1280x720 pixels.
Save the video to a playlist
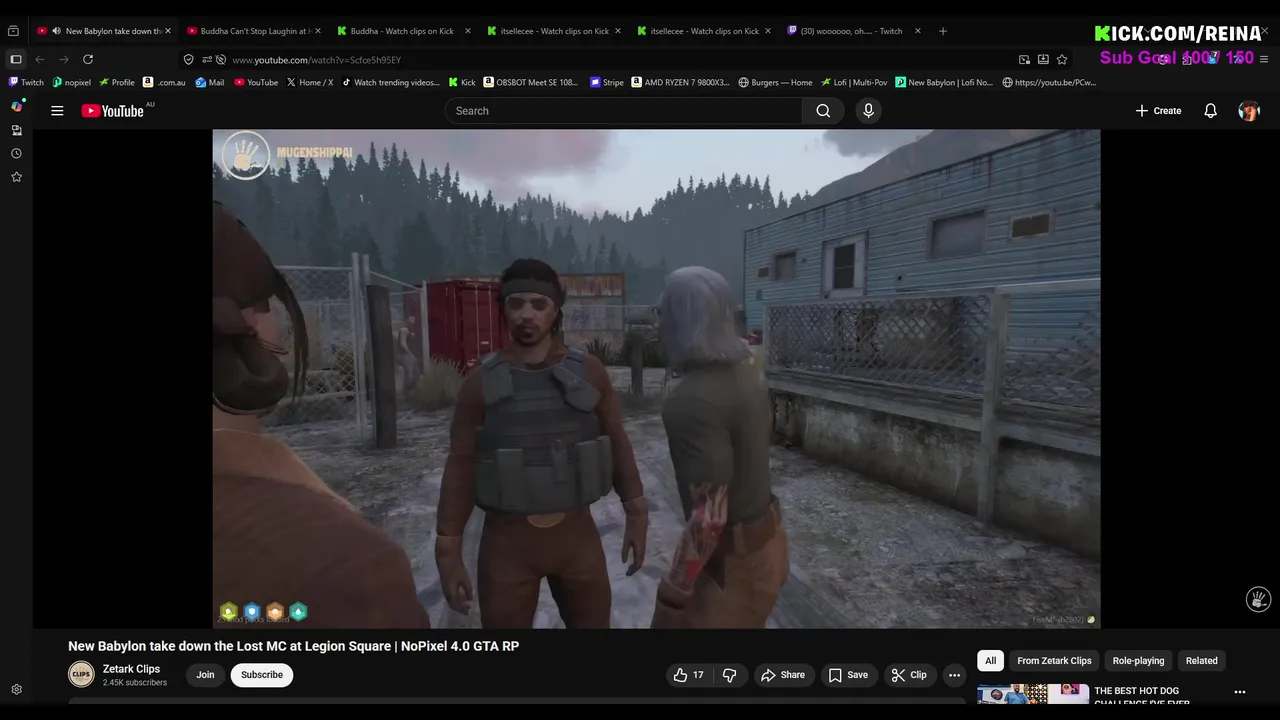click(847, 675)
